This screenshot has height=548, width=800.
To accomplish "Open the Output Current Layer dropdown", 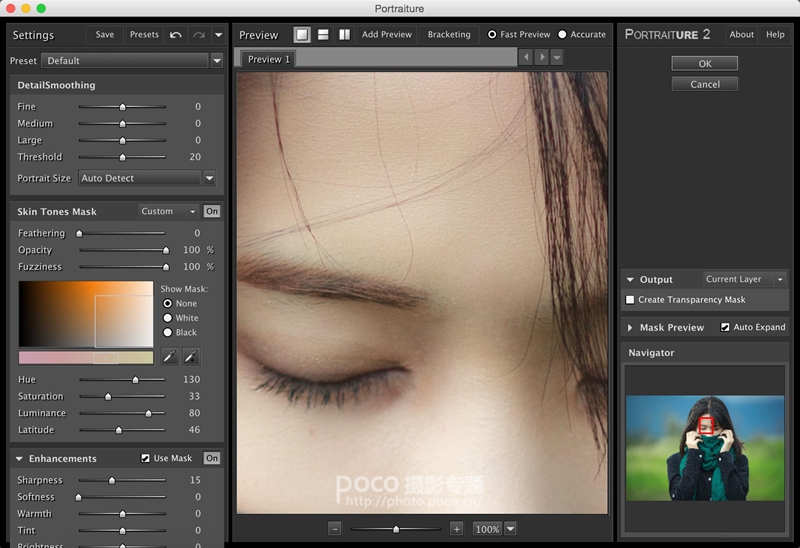I will (x=745, y=280).
